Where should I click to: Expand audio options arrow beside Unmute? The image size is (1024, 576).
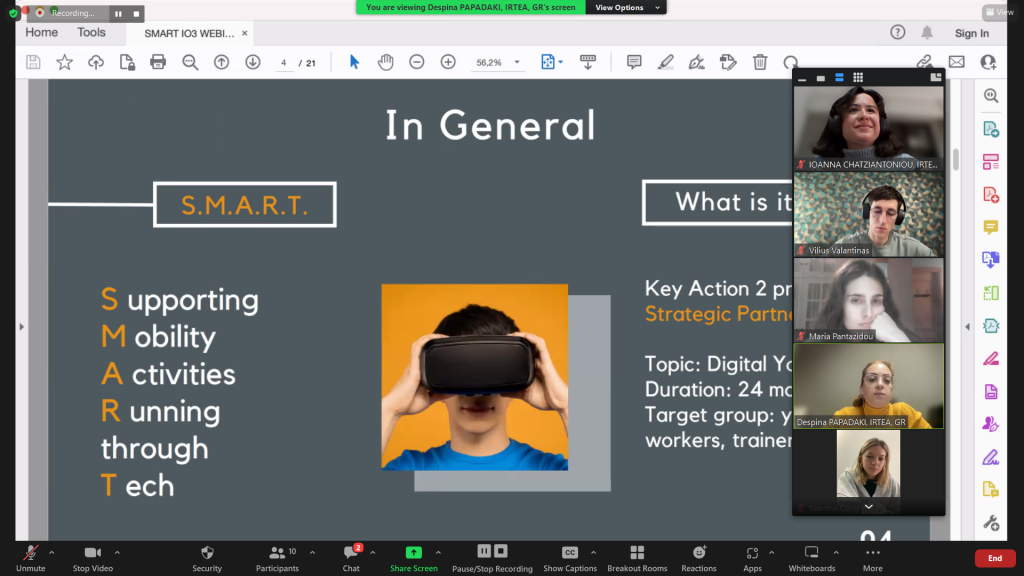coord(52,551)
